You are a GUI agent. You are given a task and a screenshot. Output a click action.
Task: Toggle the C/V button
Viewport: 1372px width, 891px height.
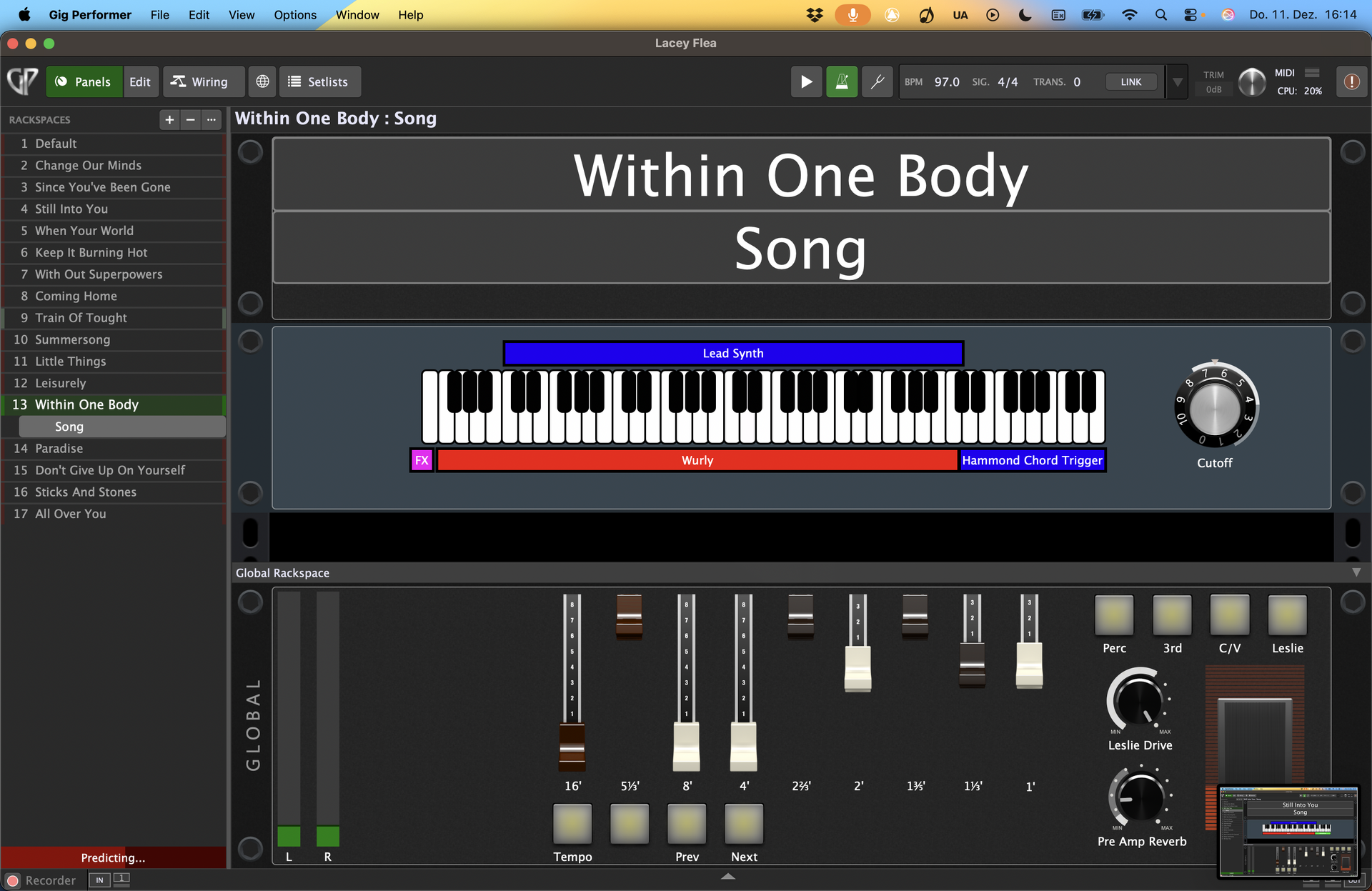pyautogui.click(x=1229, y=615)
